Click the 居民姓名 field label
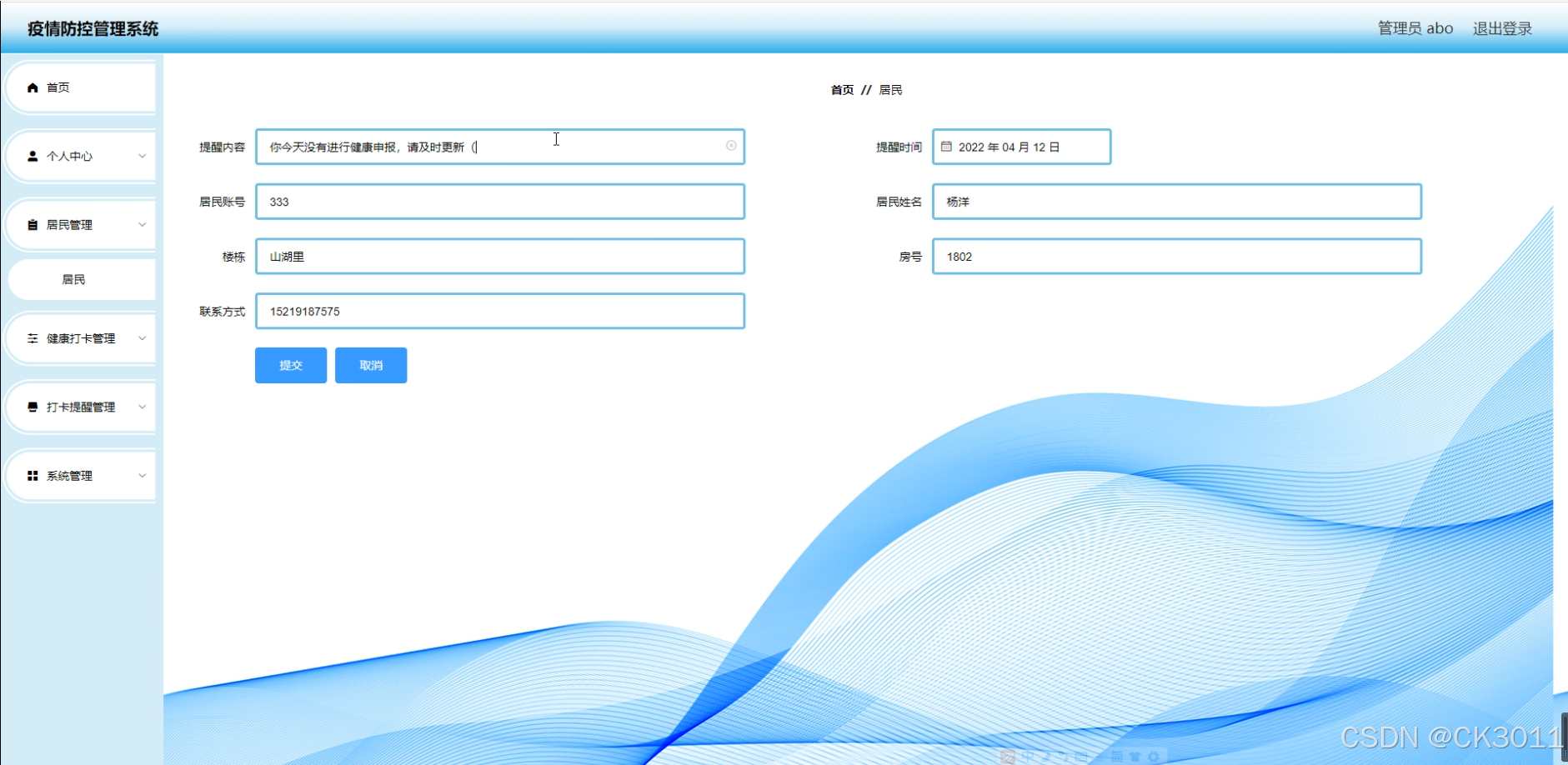The width and height of the screenshot is (1568, 765). coord(899,202)
